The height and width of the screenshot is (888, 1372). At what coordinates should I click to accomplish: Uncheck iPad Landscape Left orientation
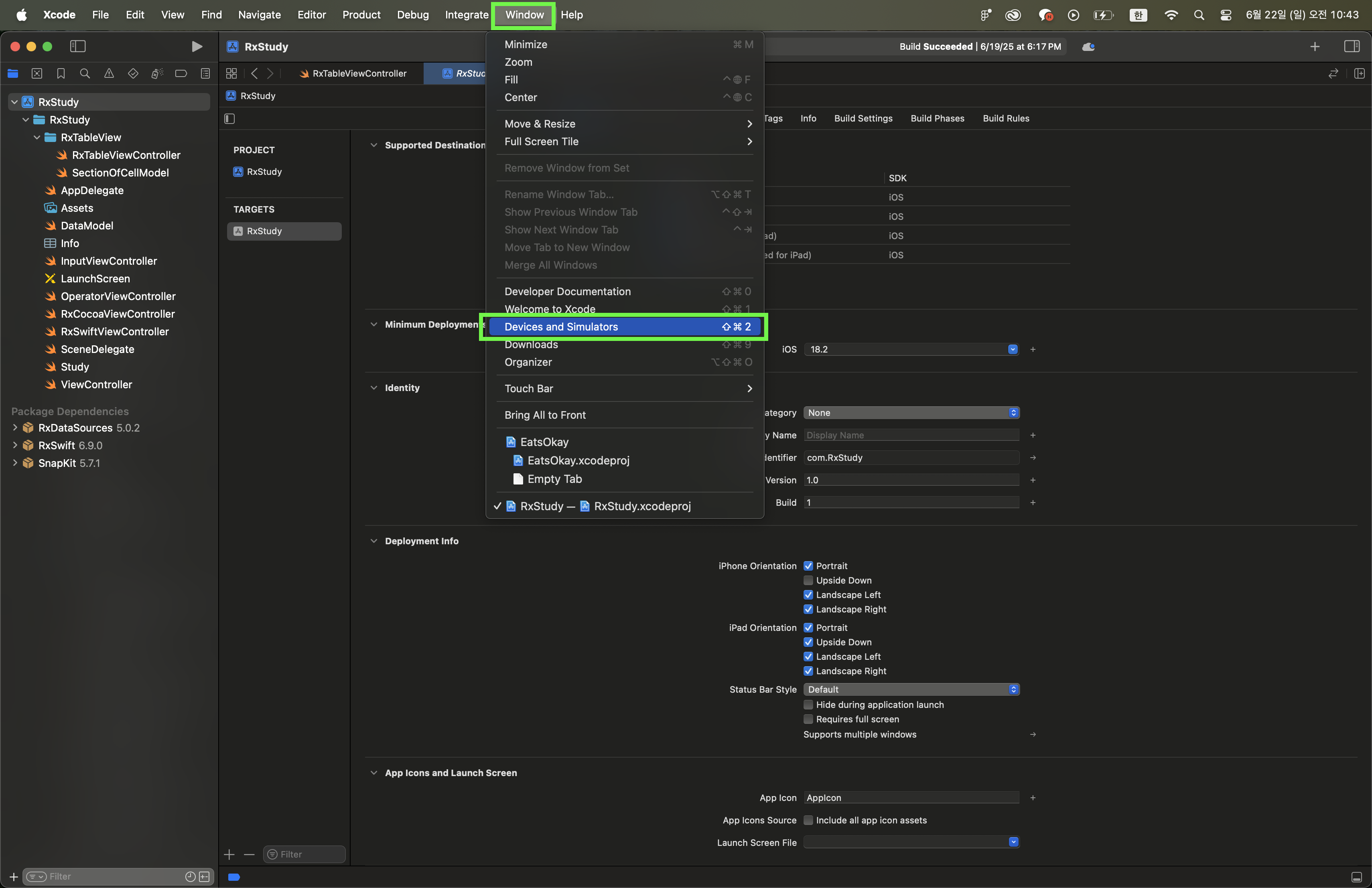pos(808,656)
